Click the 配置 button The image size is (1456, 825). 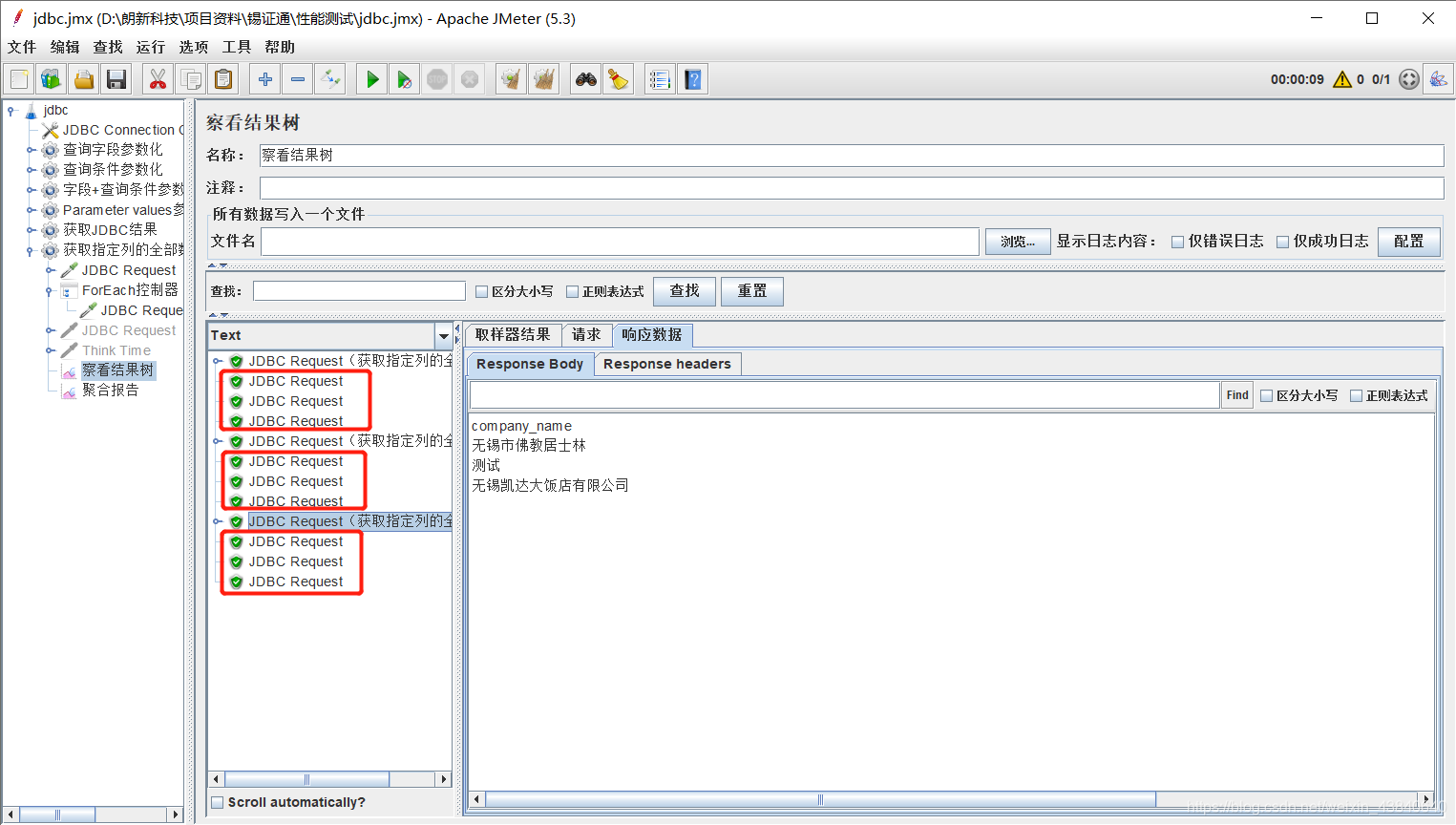pyautogui.click(x=1408, y=242)
